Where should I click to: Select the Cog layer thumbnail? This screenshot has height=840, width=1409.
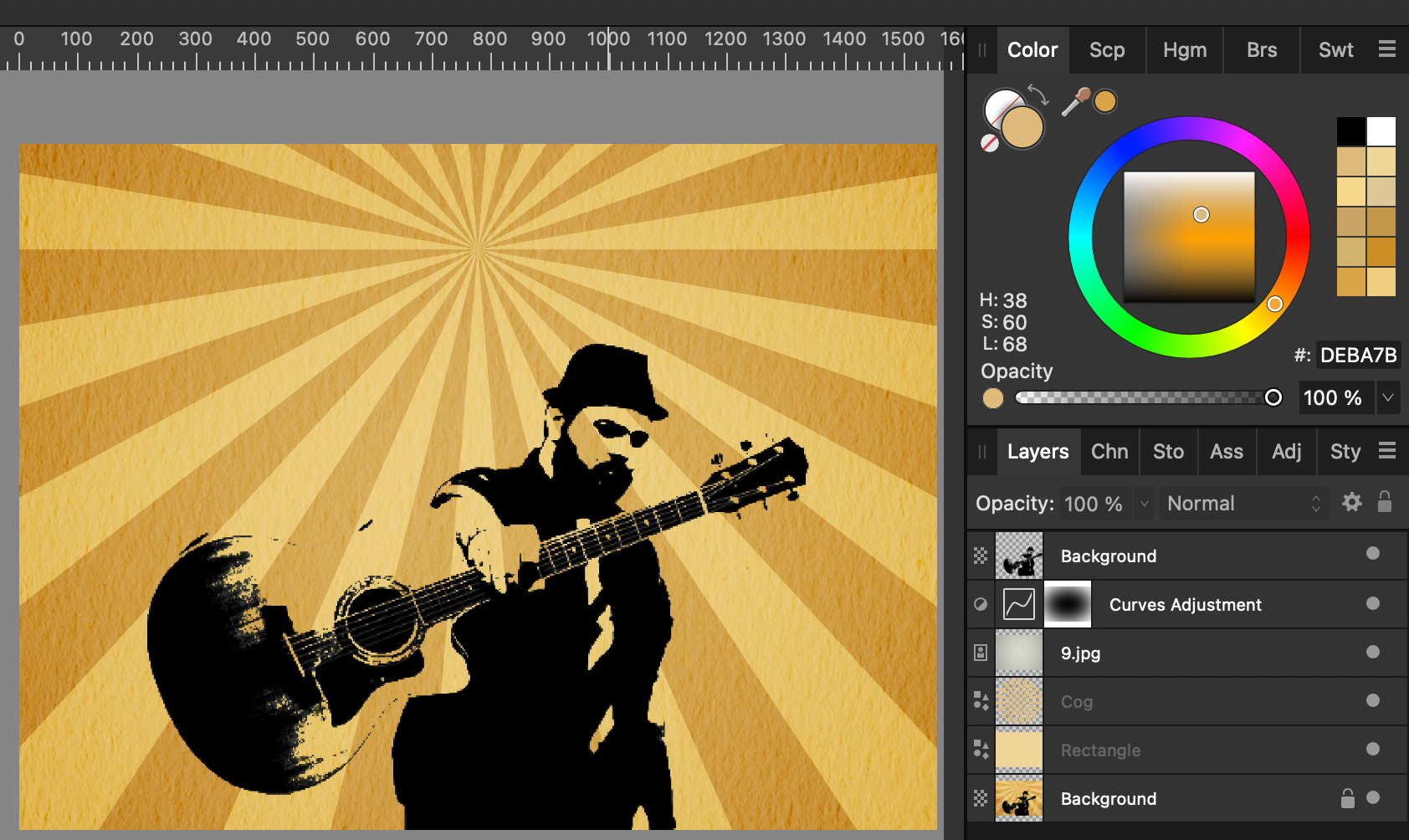pos(1019,701)
